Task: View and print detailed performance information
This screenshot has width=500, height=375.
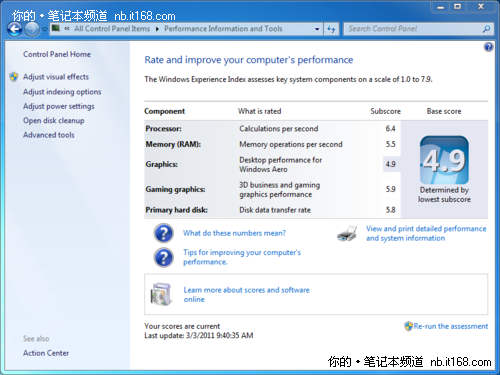Action: tap(426, 233)
